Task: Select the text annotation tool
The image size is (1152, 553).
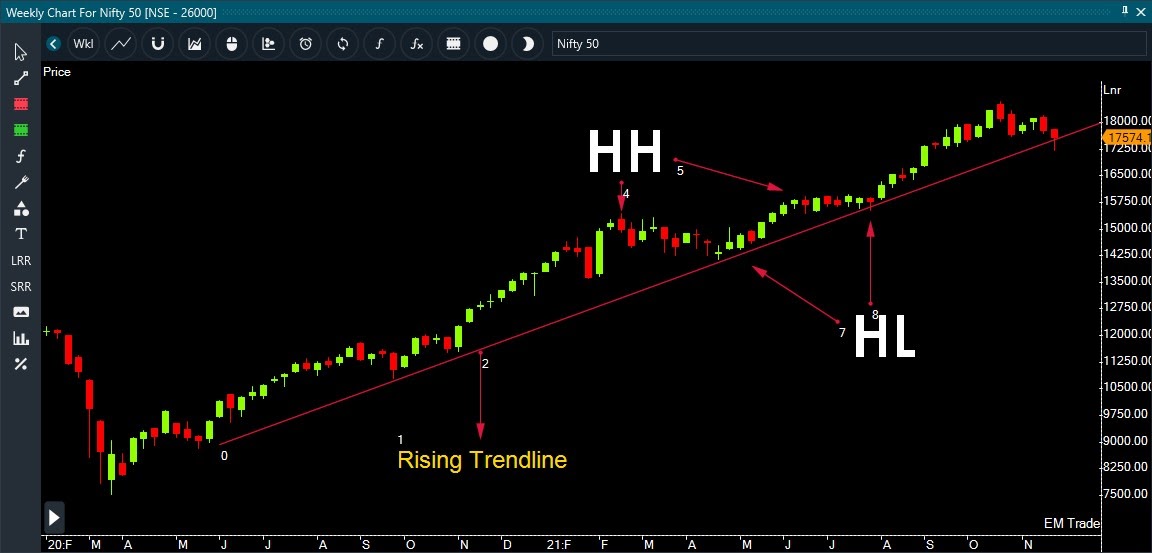Action: (21, 234)
